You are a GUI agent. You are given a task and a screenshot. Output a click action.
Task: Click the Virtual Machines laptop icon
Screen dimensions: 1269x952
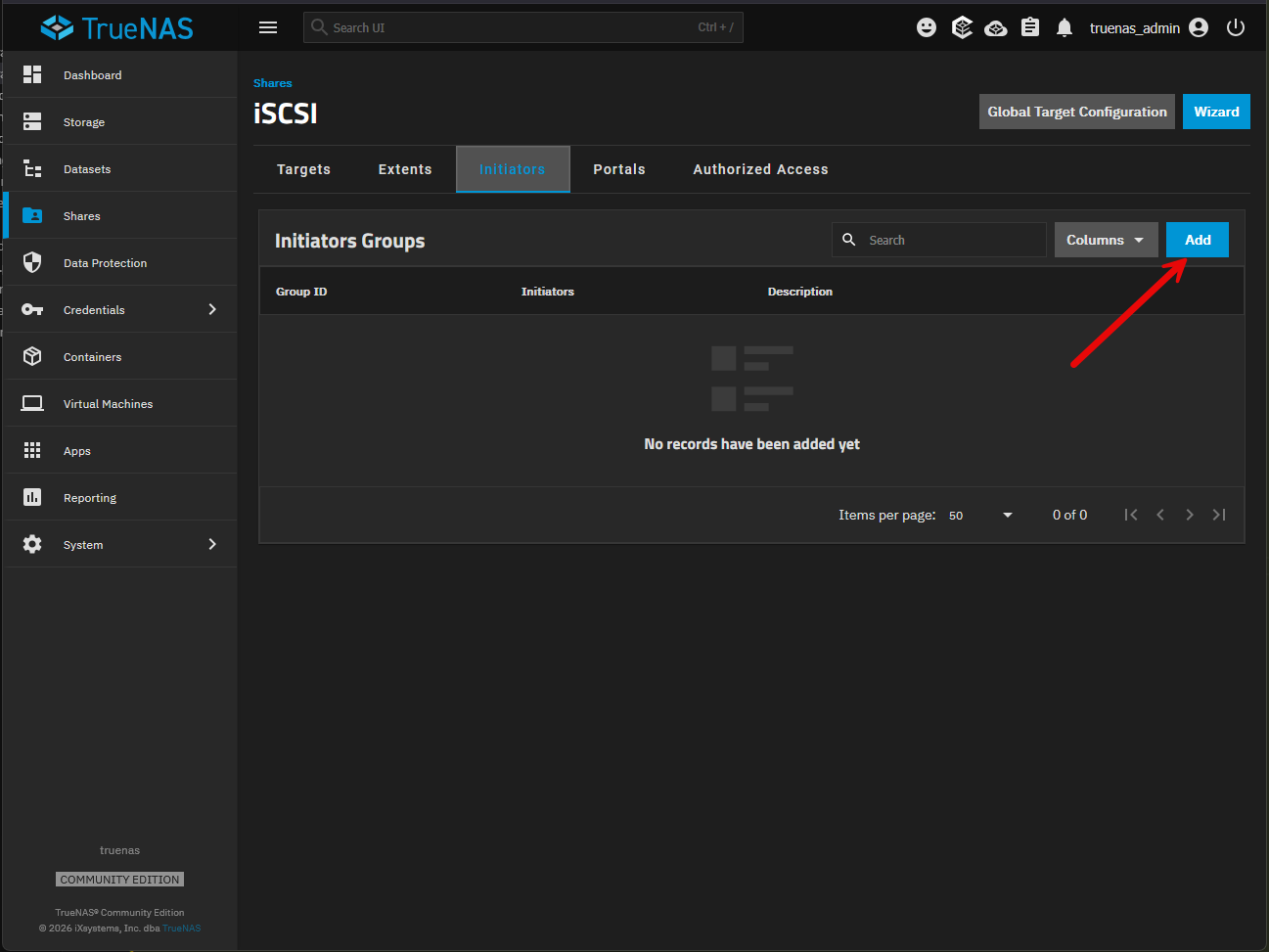tap(32, 403)
